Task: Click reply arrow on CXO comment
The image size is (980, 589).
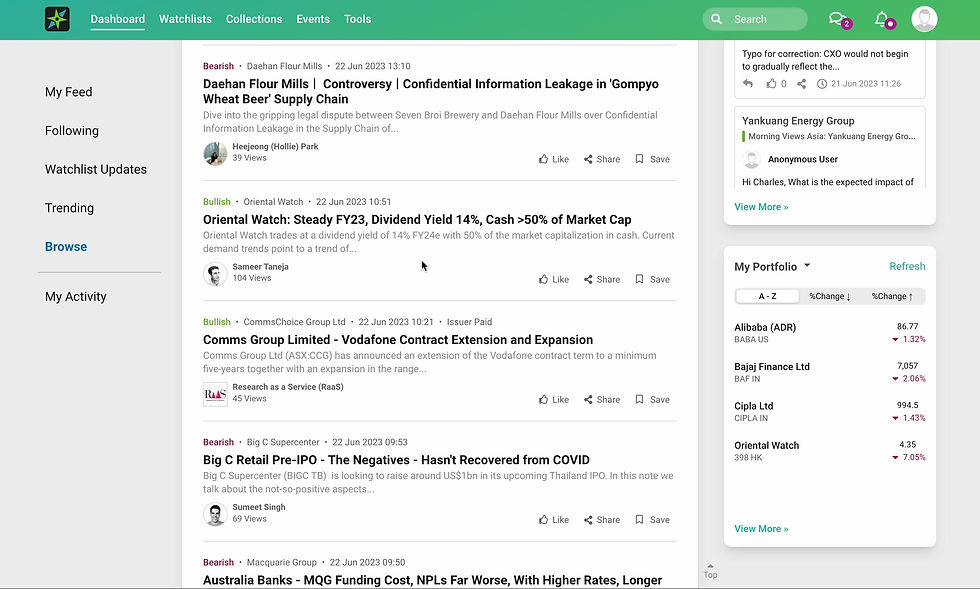Action: (748, 83)
